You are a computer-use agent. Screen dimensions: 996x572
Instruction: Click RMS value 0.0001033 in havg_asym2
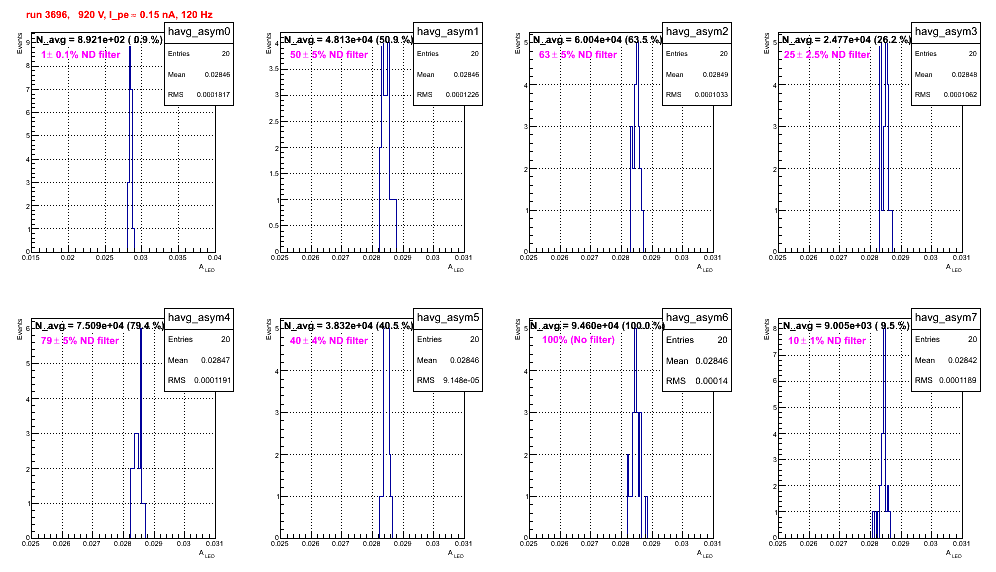click(x=713, y=95)
